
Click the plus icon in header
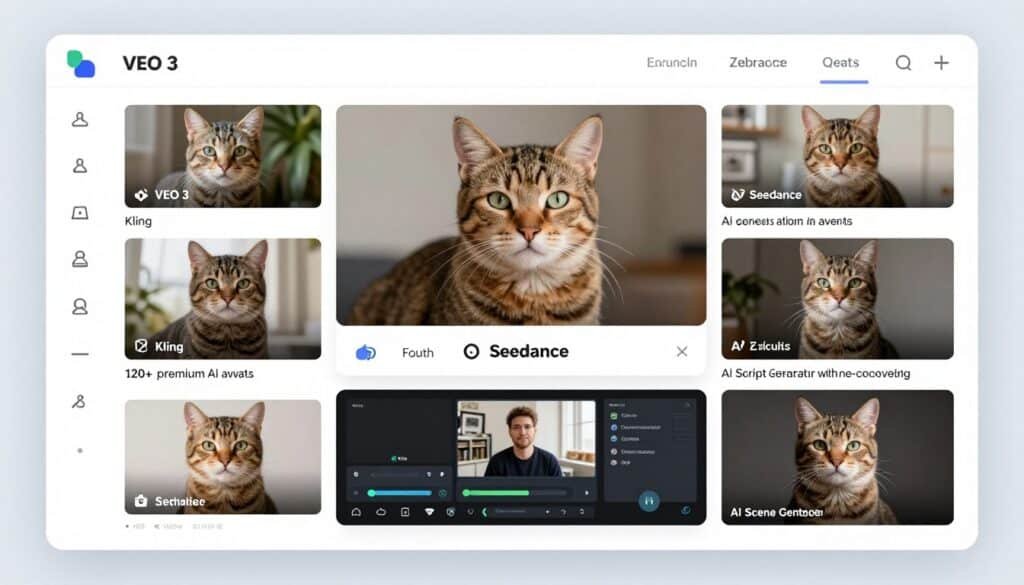[x=941, y=63]
